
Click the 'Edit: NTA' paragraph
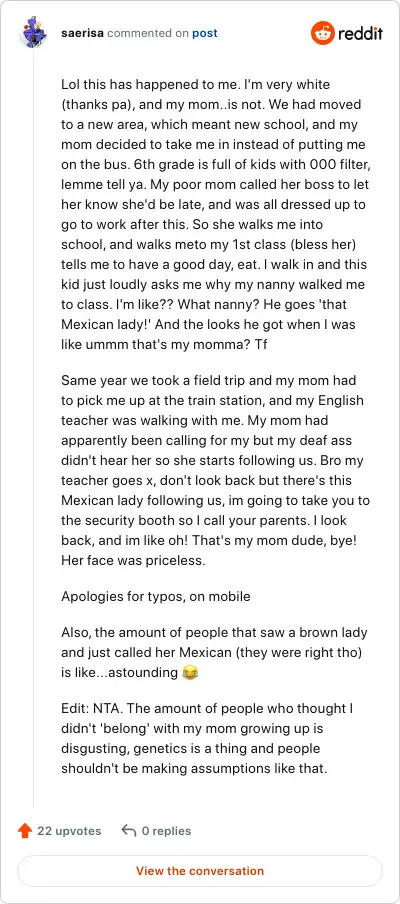tap(211, 739)
